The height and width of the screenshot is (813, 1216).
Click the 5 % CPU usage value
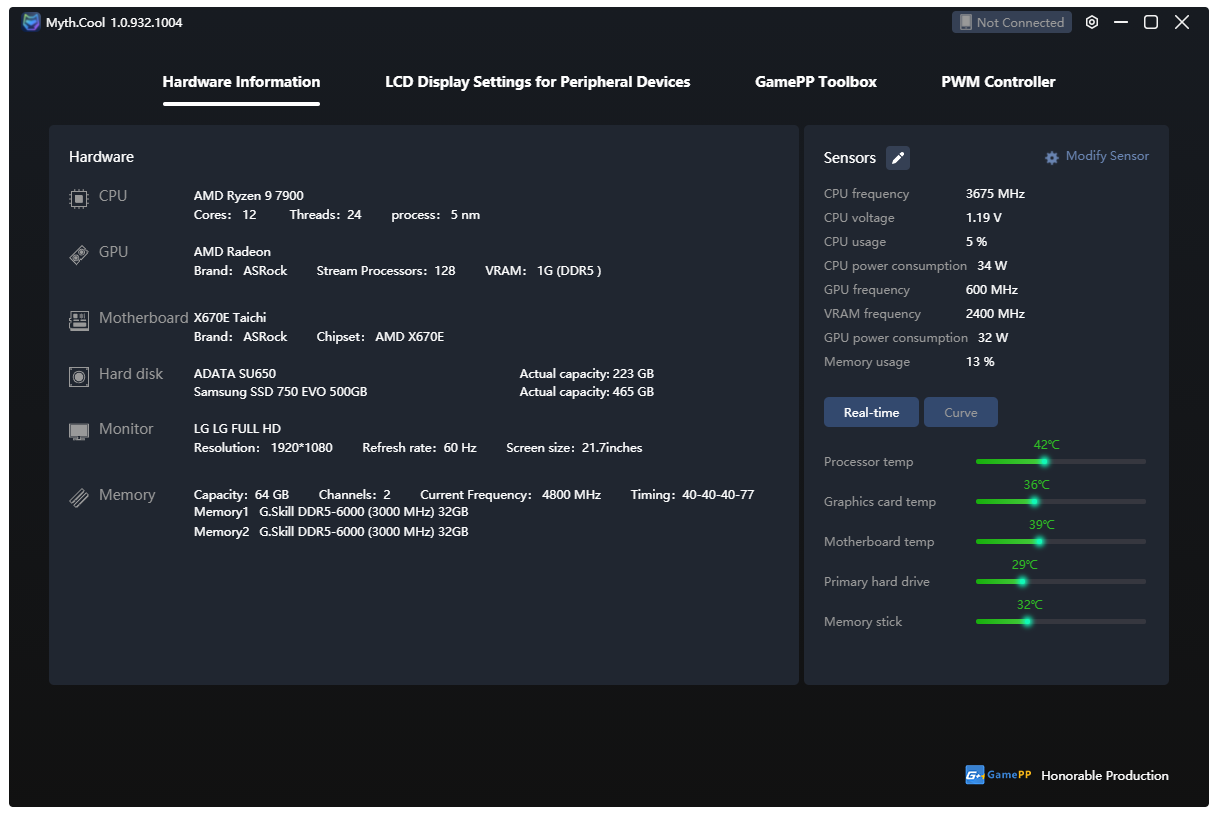tap(976, 242)
